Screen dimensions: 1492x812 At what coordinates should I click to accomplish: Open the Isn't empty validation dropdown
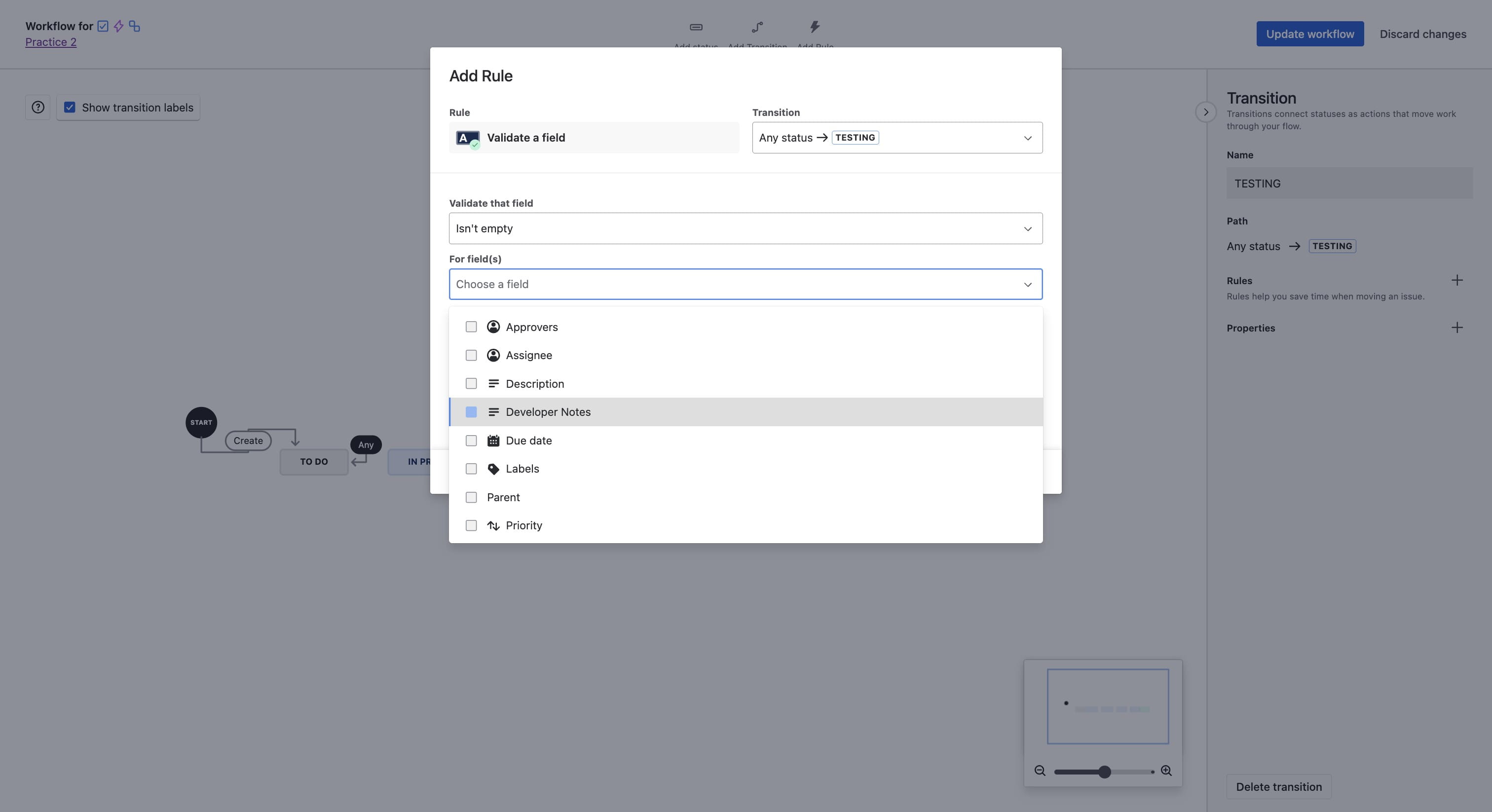pyautogui.click(x=746, y=228)
